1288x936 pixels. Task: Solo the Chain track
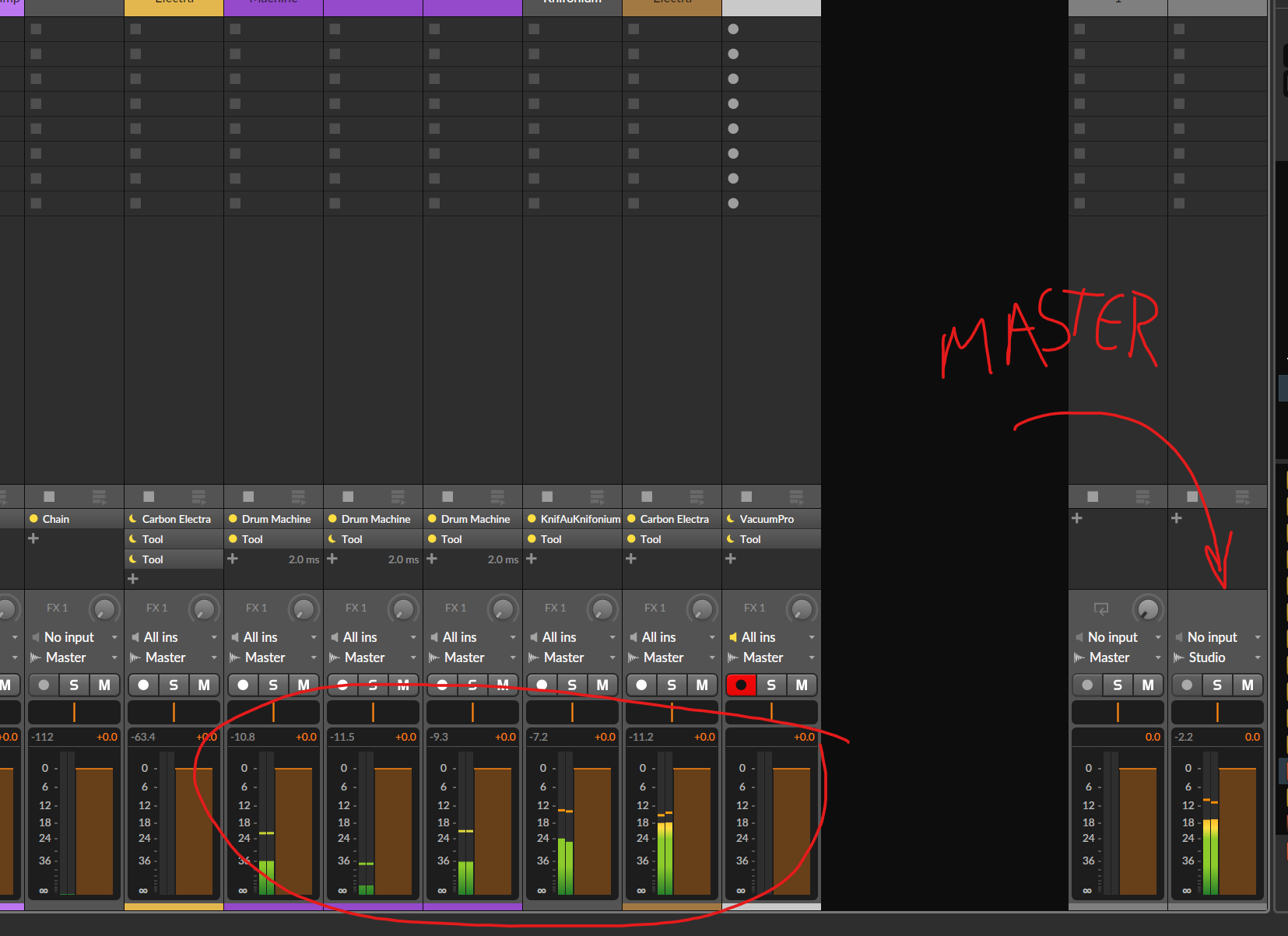[x=74, y=685]
